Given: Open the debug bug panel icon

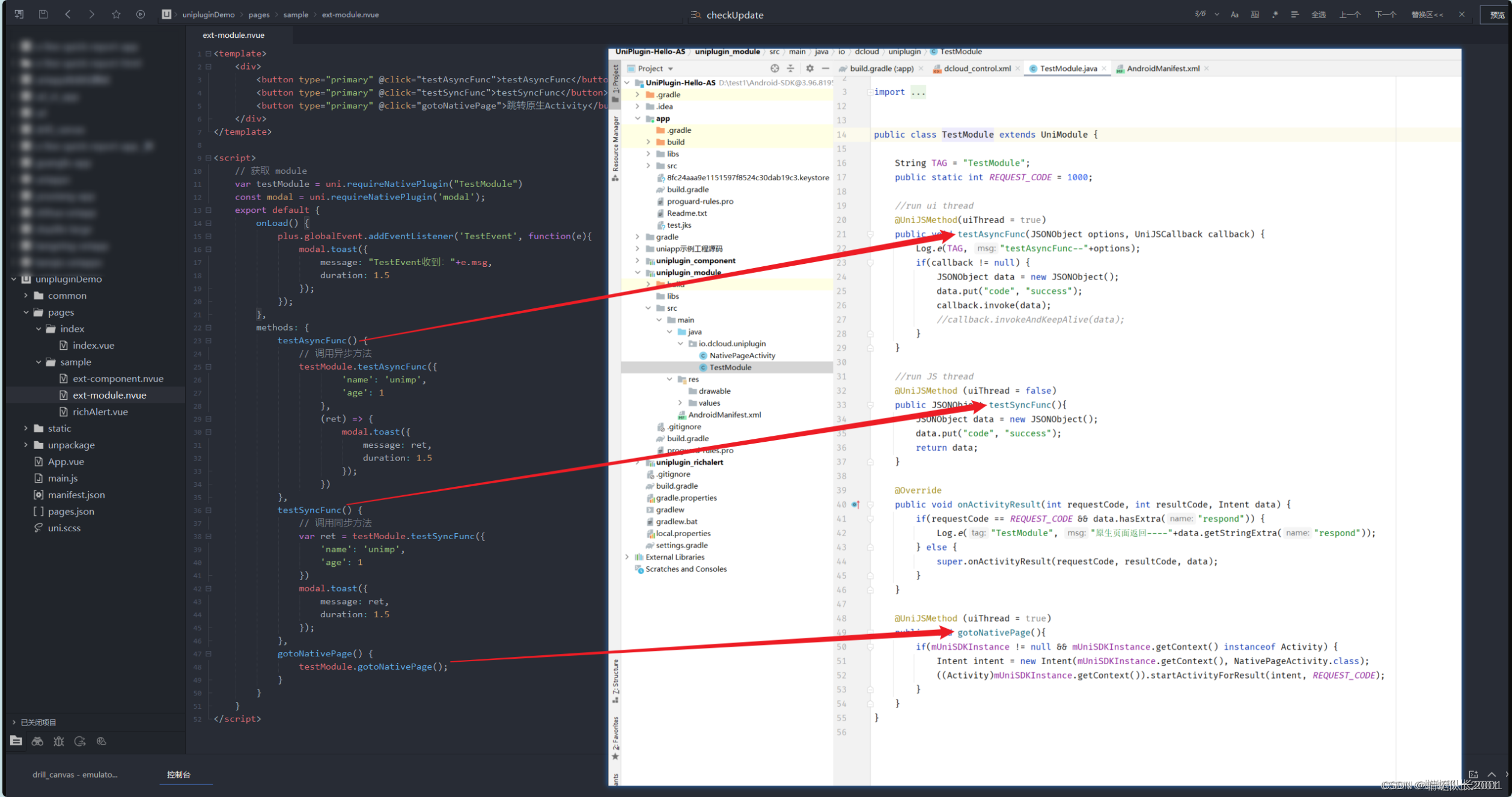Looking at the screenshot, I should click(x=58, y=741).
